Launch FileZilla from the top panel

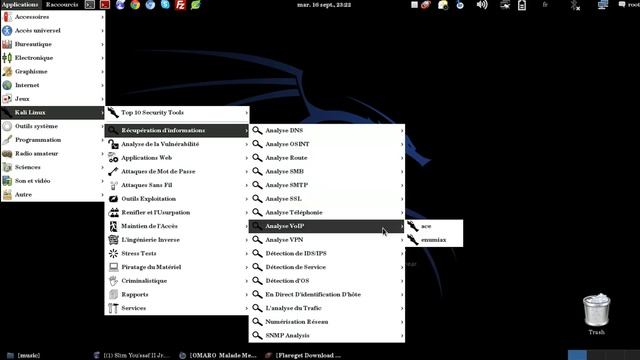click(x=180, y=5)
